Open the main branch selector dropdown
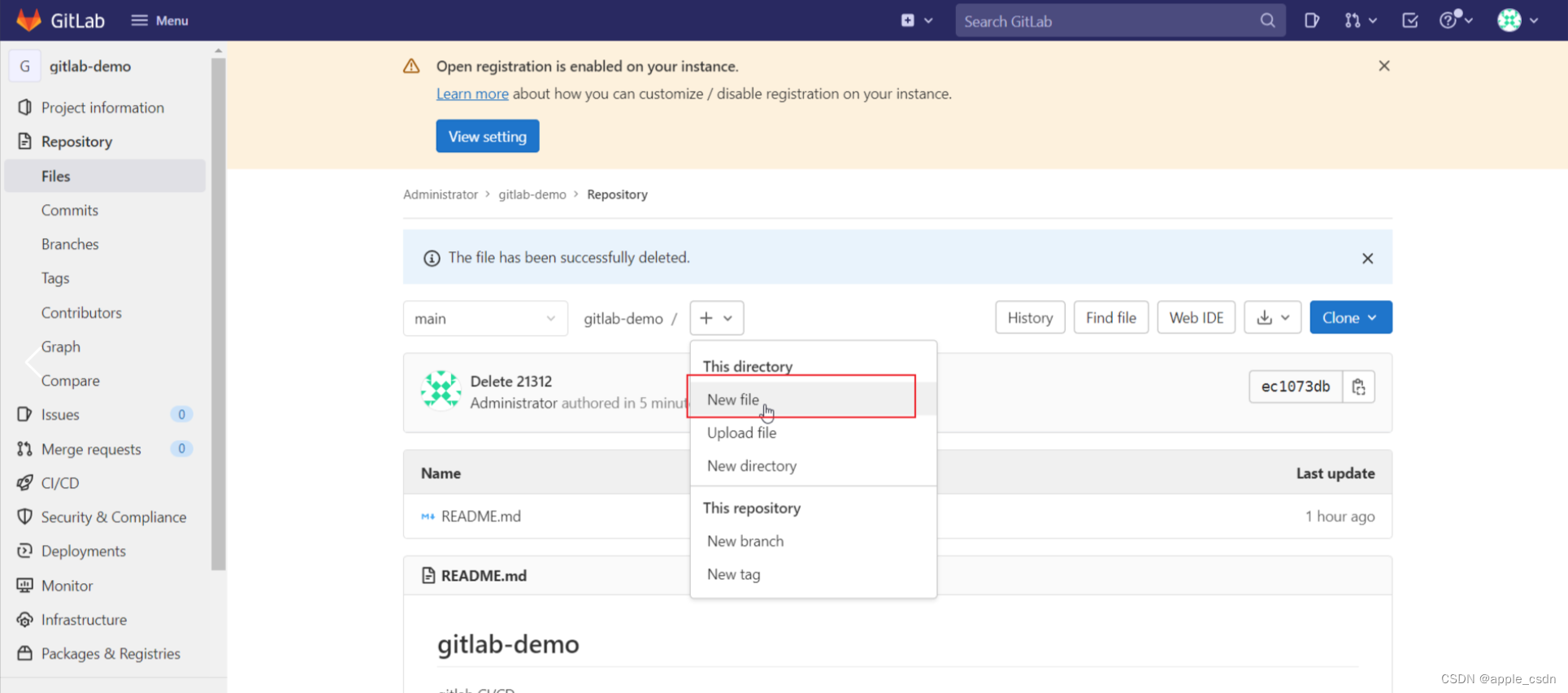The image size is (1568, 693). click(x=485, y=318)
